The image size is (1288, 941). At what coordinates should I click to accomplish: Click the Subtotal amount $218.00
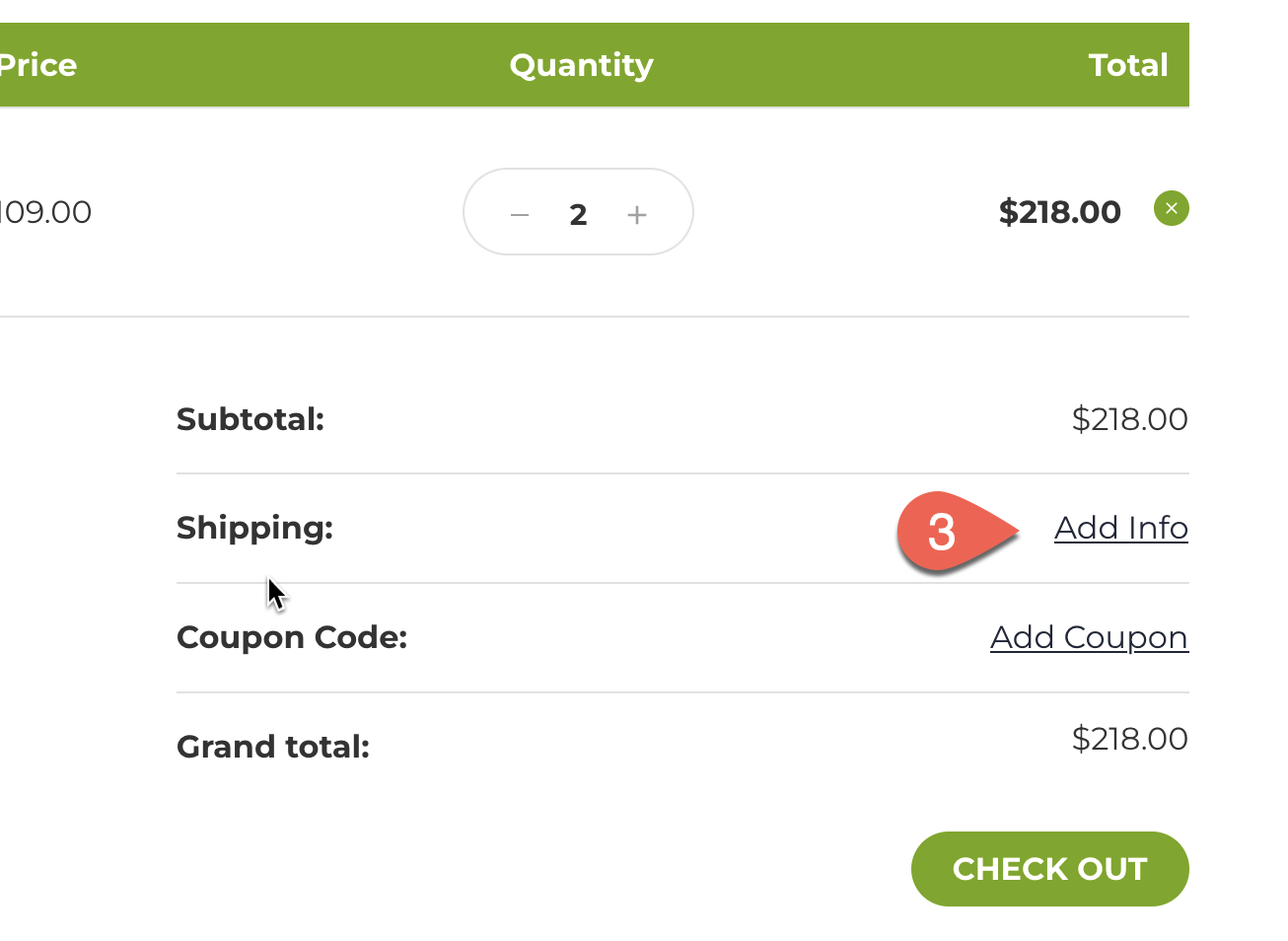(x=1129, y=419)
